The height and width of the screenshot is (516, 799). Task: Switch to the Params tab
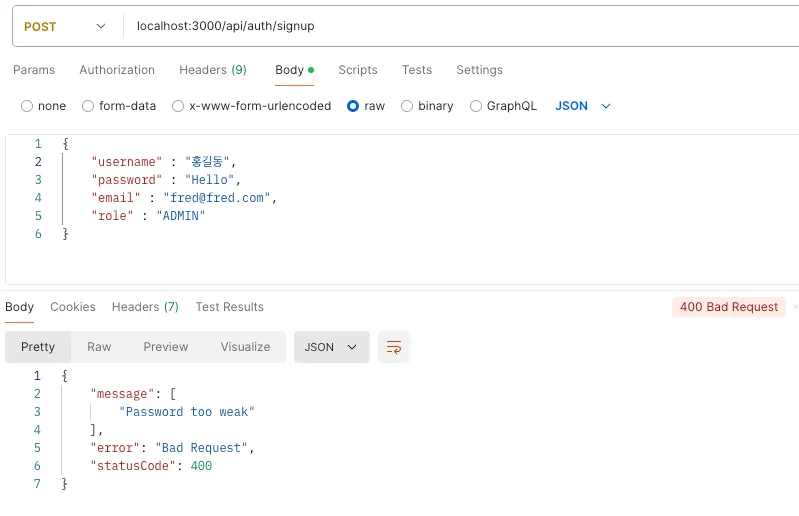point(34,70)
